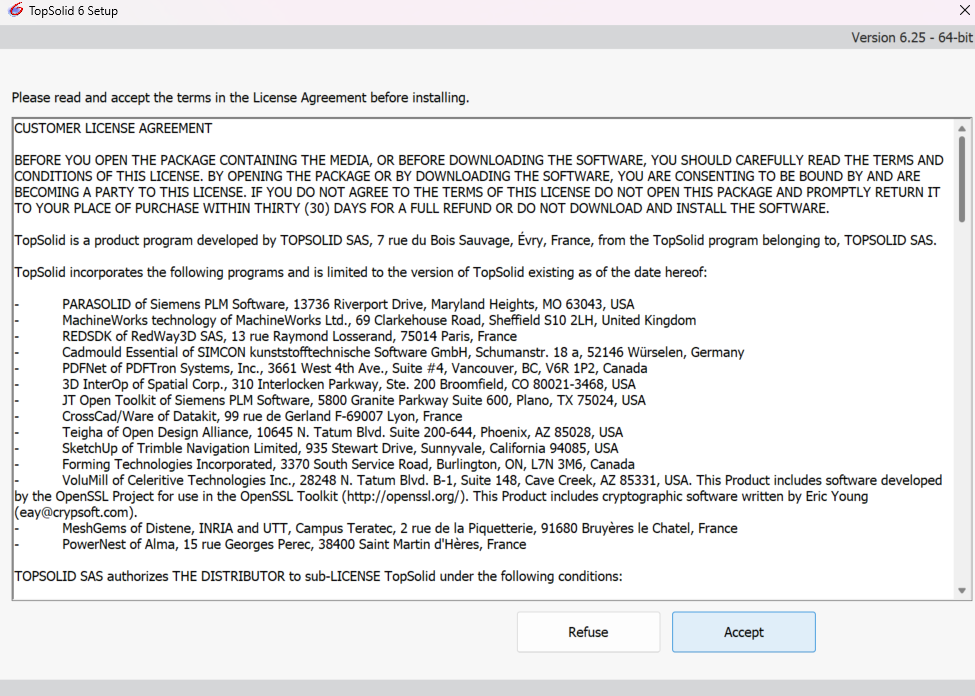975x696 pixels.
Task: Click the 'eay@crypsoft.com' email text
Action: 75,513
